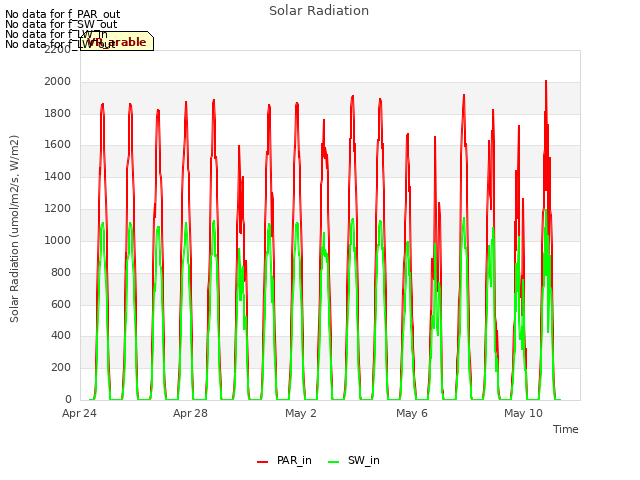Click the red PAR_in legend color marker
This screenshot has width=640, height=480.
tap(262, 462)
